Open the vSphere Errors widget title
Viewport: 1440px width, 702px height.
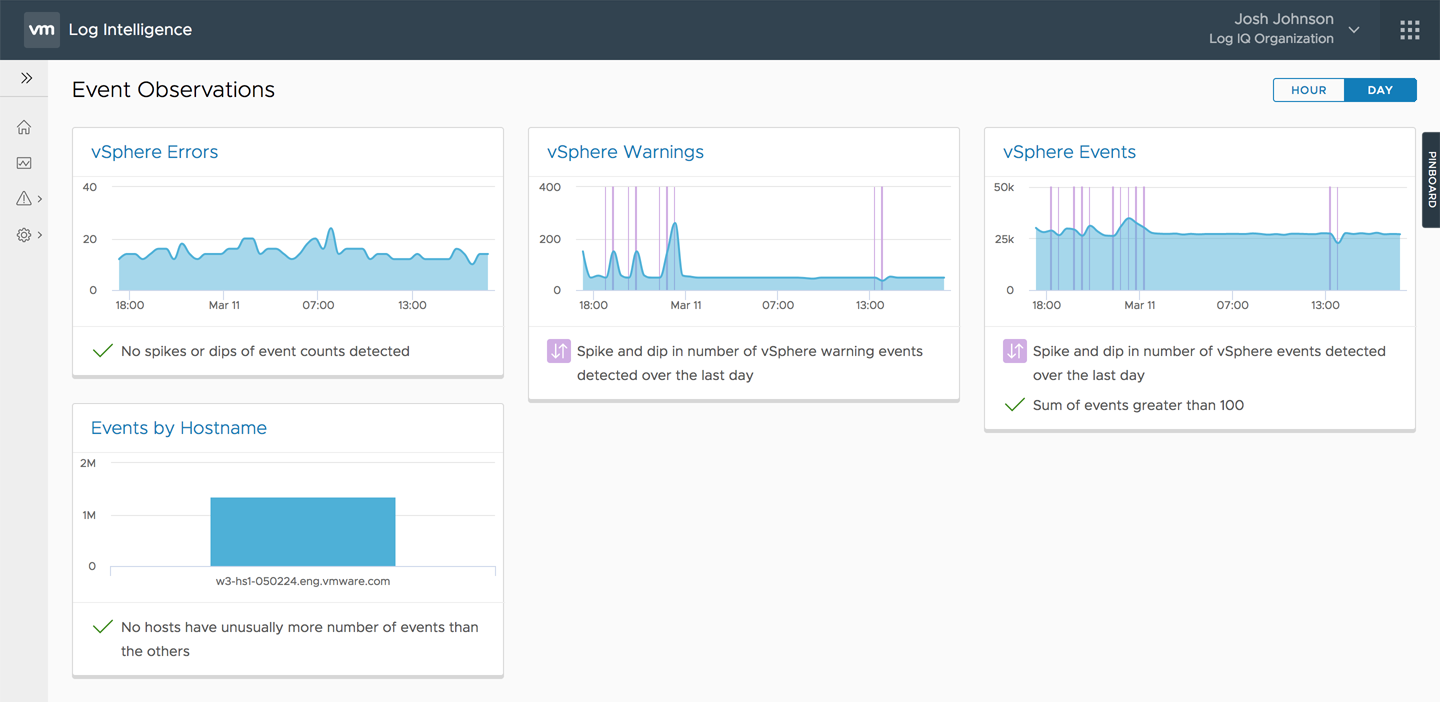(x=154, y=152)
